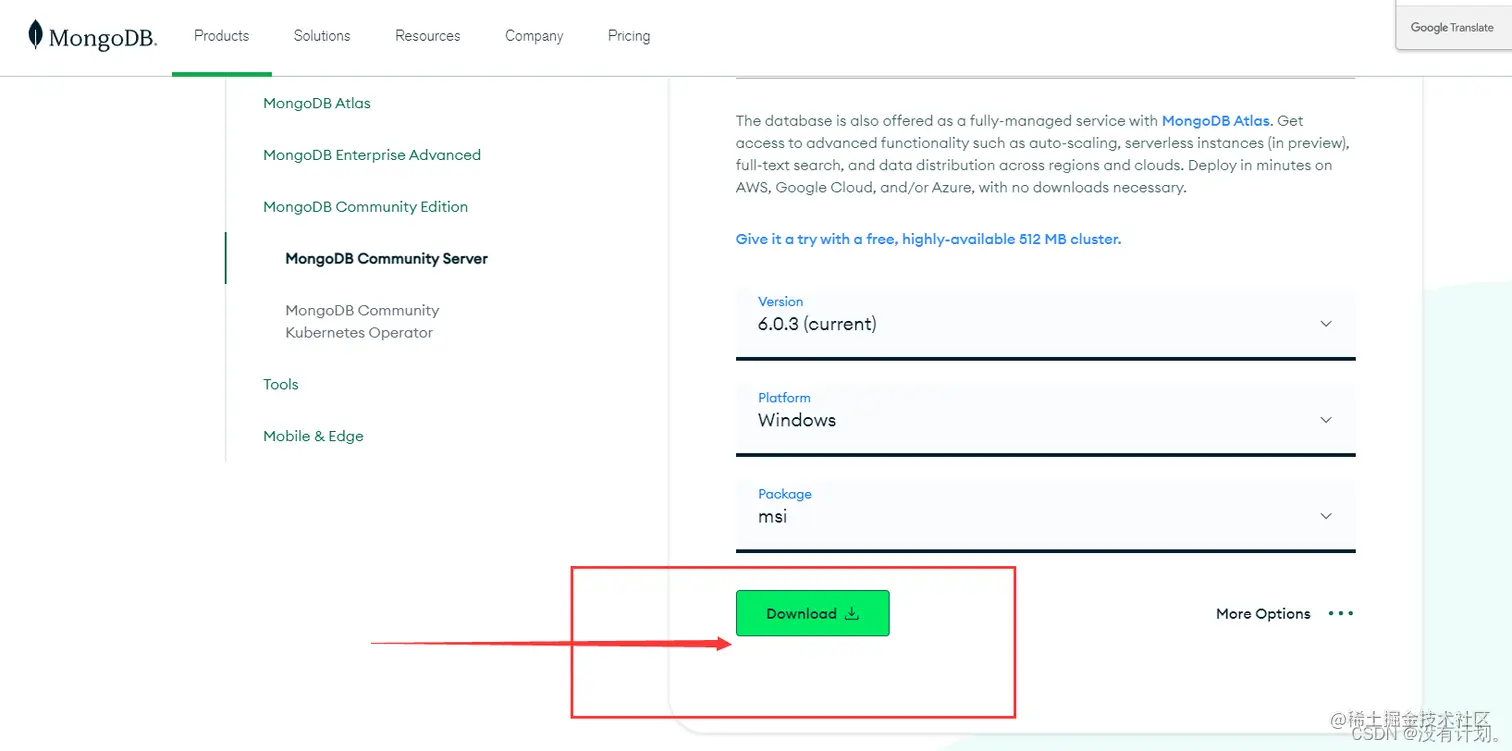Open the Company menu
This screenshot has height=751, width=1512.
pos(534,36)
